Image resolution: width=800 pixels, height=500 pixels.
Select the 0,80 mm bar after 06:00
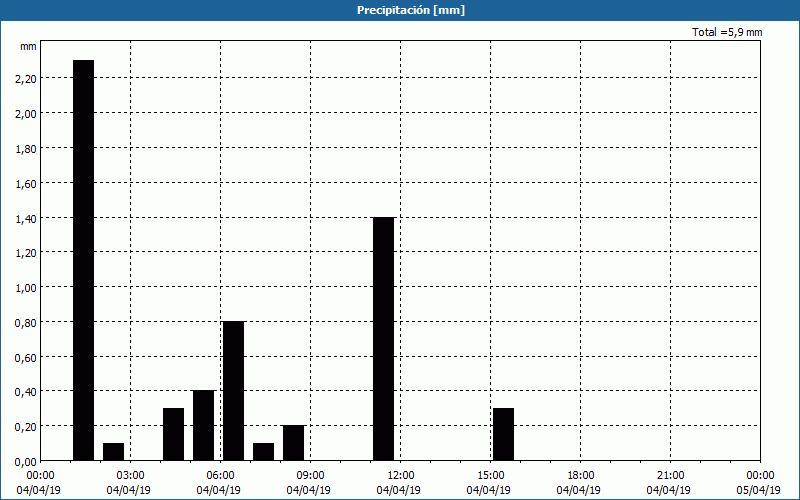pos(234,391)
